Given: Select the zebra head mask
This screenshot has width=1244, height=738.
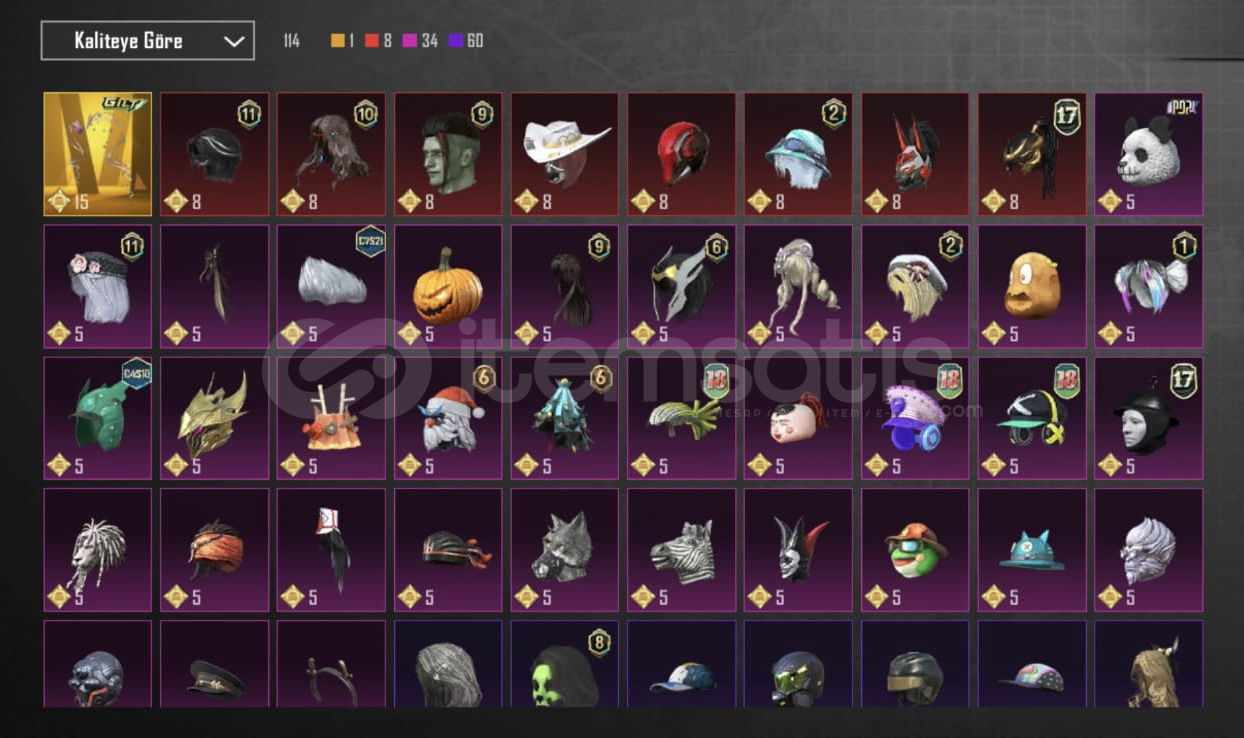Looking at the screenshot, I should click(682, 550).
